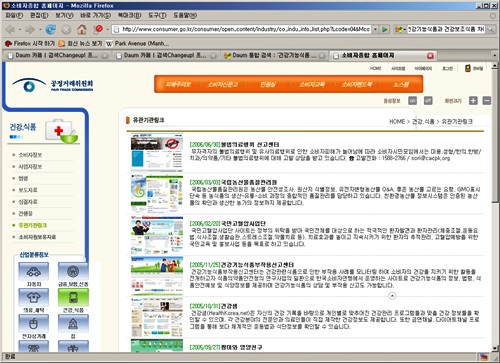
Task: Go back with the Back arrow button
Action: [x=10, y=30]
